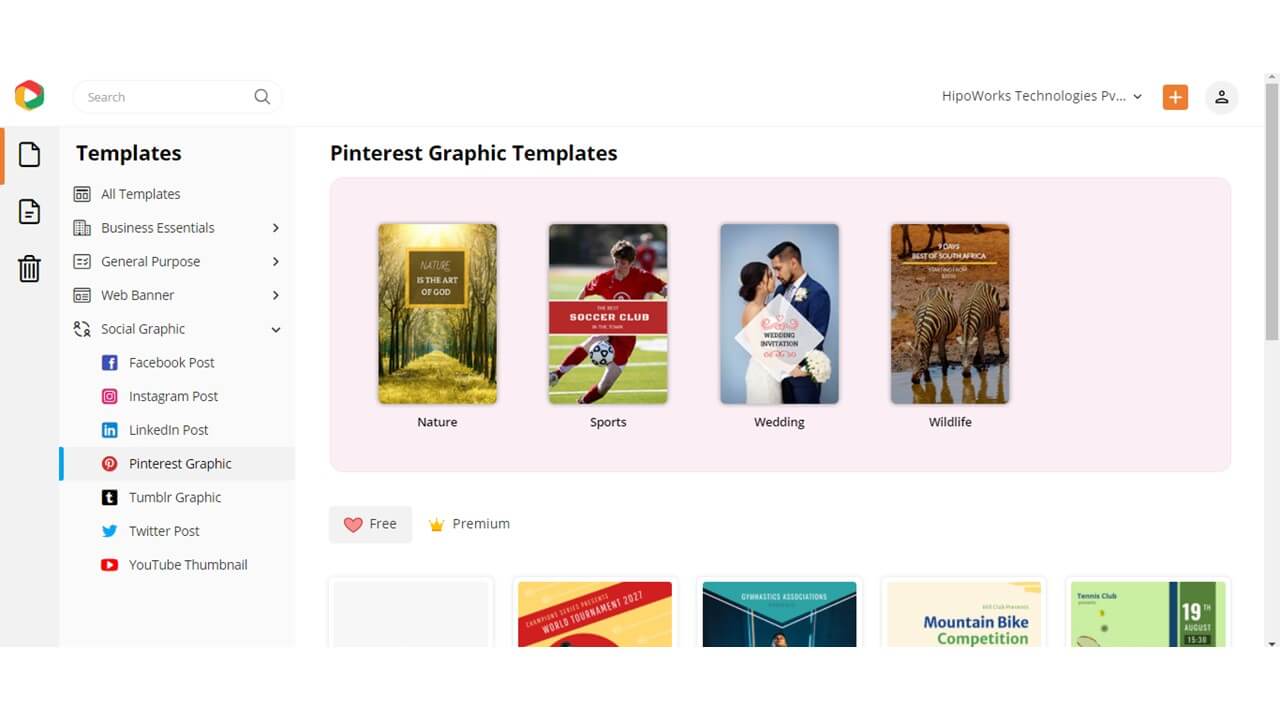Click the LinkedIn Post icon
This screenshot has width=1280, height=720.
click(x=109, y=430)
